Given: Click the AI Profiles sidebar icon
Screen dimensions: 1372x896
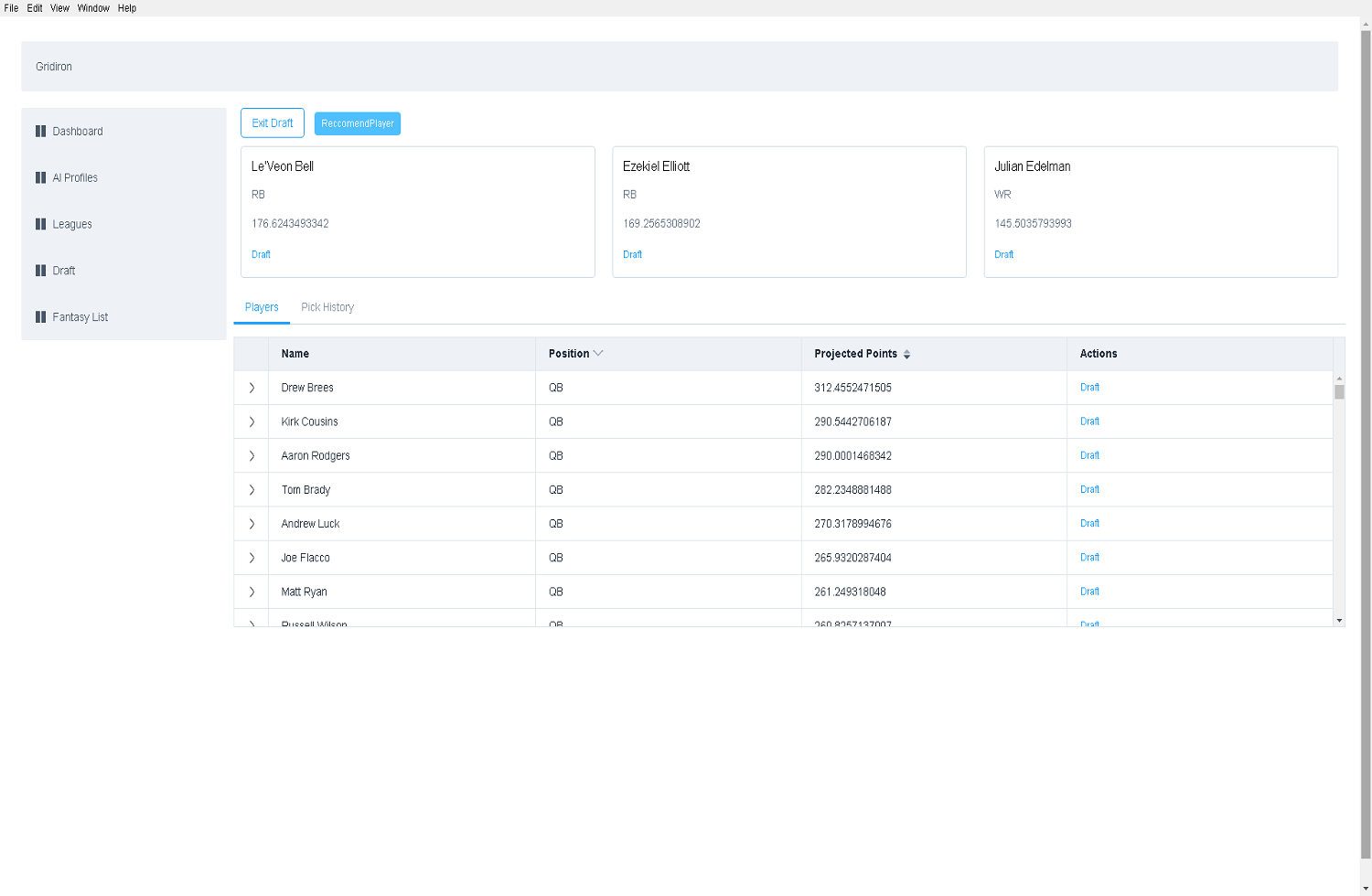Looking at the screenshot, I should click(40, 178).
